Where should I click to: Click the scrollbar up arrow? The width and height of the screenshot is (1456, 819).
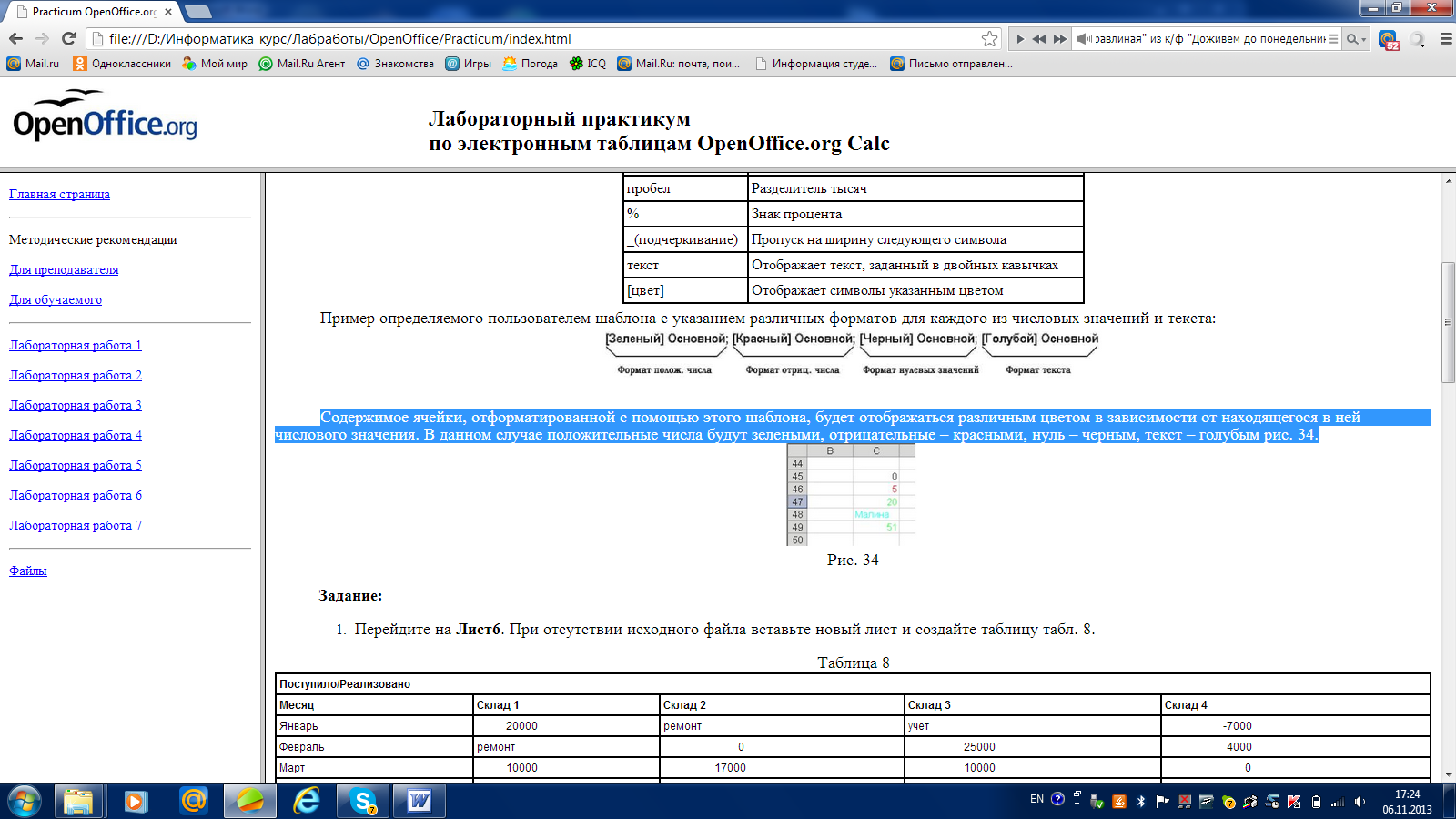click(x=1448, y=180)
